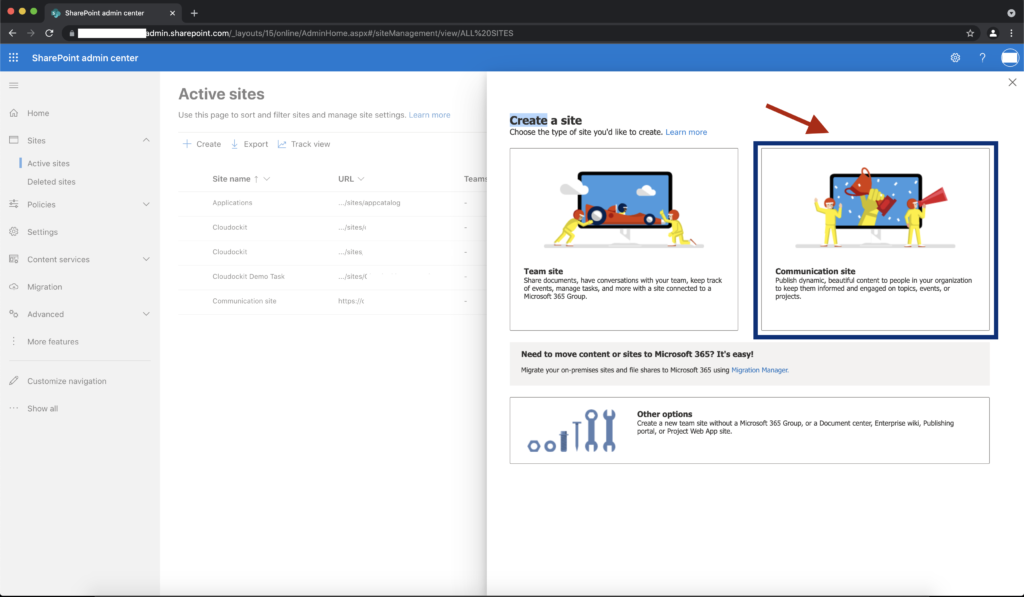Open the Site name column dropdown chevron
The width and height of the screenshot is (1024, 597).
pyautogui.click(x=266, y=179)
